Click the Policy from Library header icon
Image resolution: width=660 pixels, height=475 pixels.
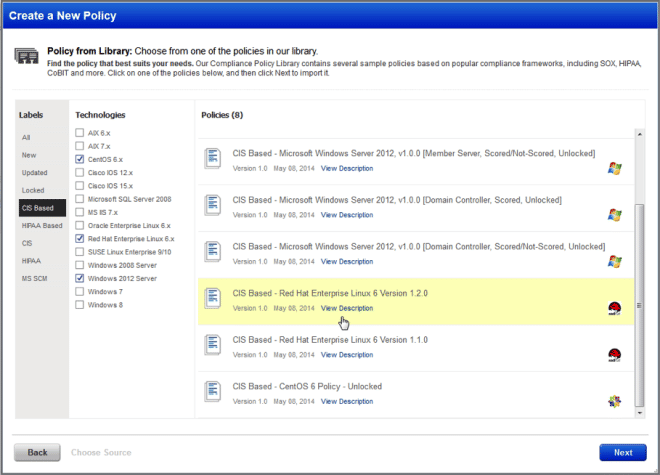tap(27, 56)
